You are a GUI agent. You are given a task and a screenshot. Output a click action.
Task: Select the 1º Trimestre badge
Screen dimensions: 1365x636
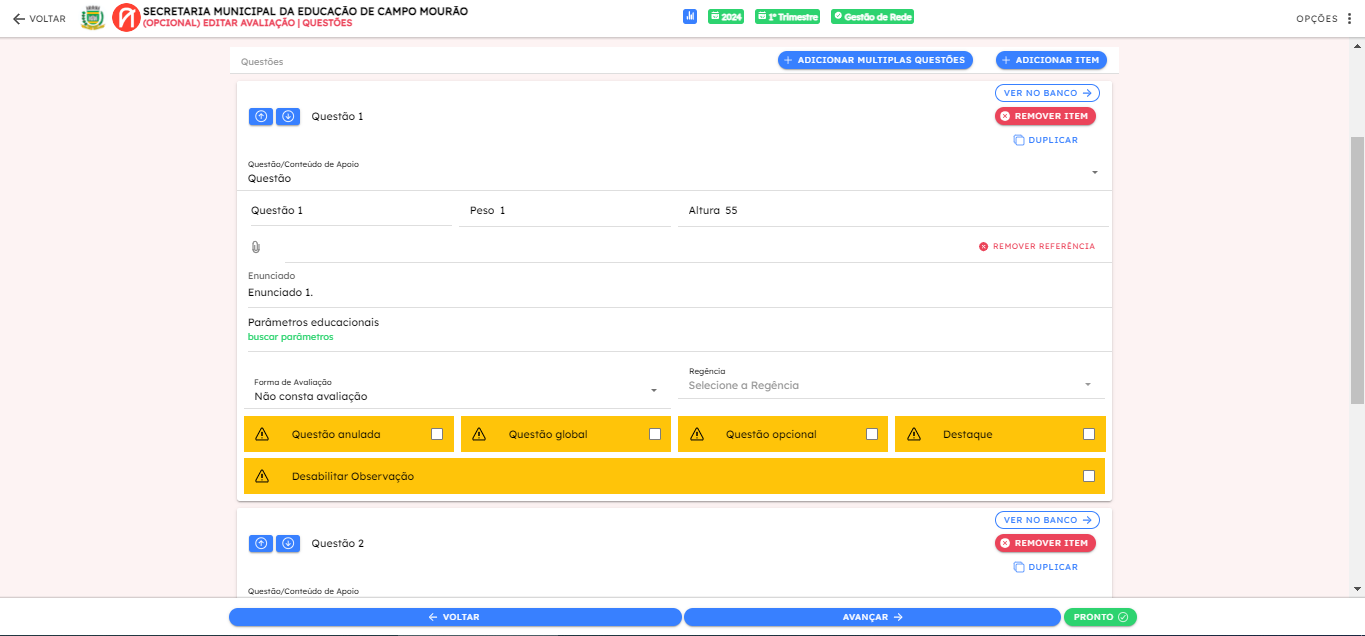787,17
